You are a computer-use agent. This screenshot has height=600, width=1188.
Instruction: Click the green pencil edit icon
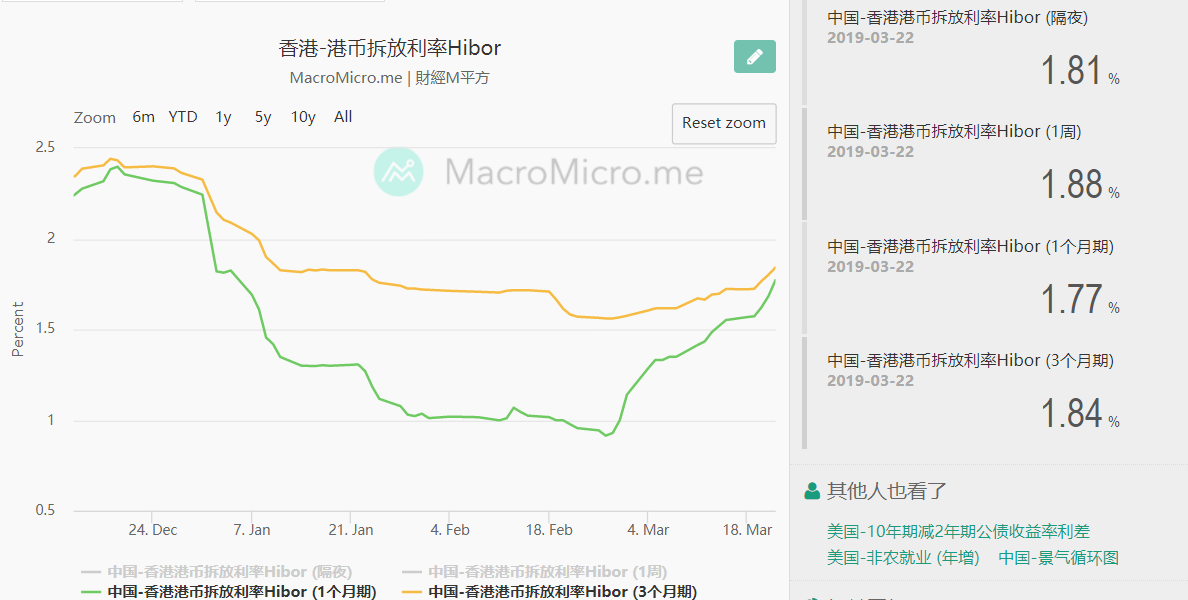pos(755,57)
